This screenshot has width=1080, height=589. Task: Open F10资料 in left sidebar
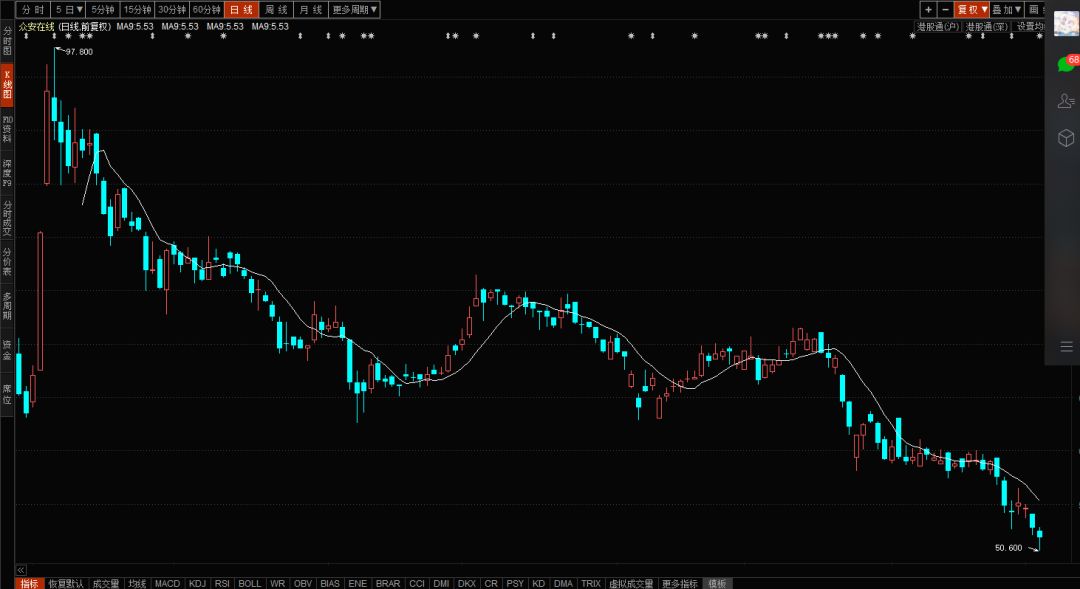pyautogui.click(x=7, y=129)
